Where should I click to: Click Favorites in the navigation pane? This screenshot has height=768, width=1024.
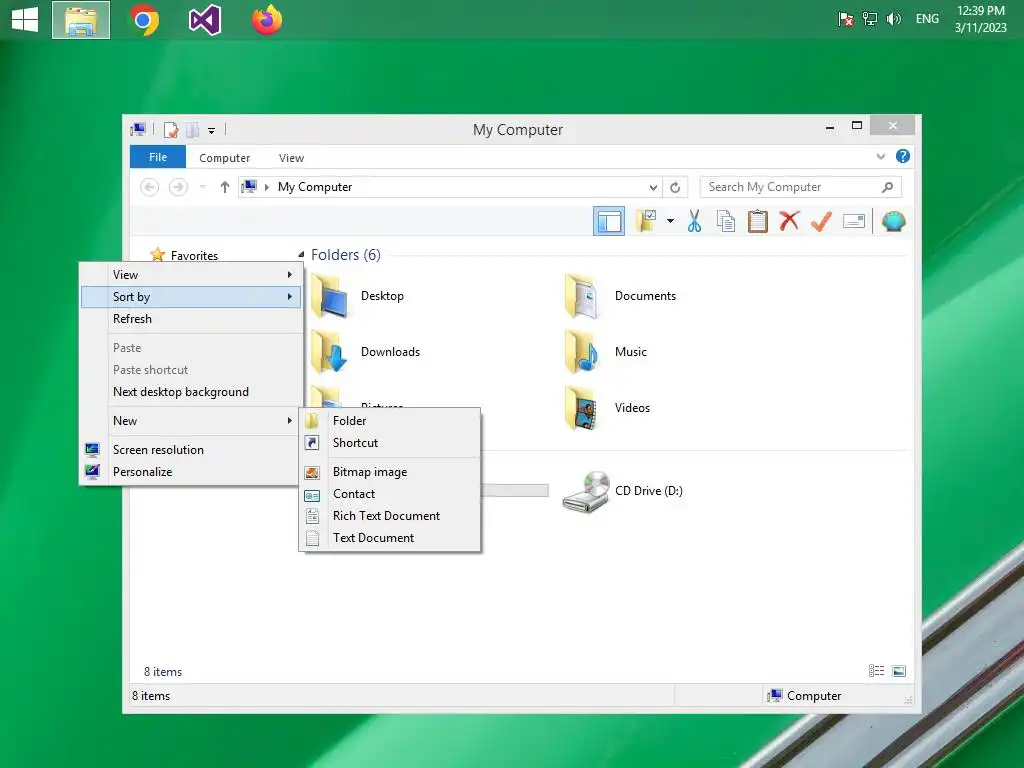coord(194,255)
